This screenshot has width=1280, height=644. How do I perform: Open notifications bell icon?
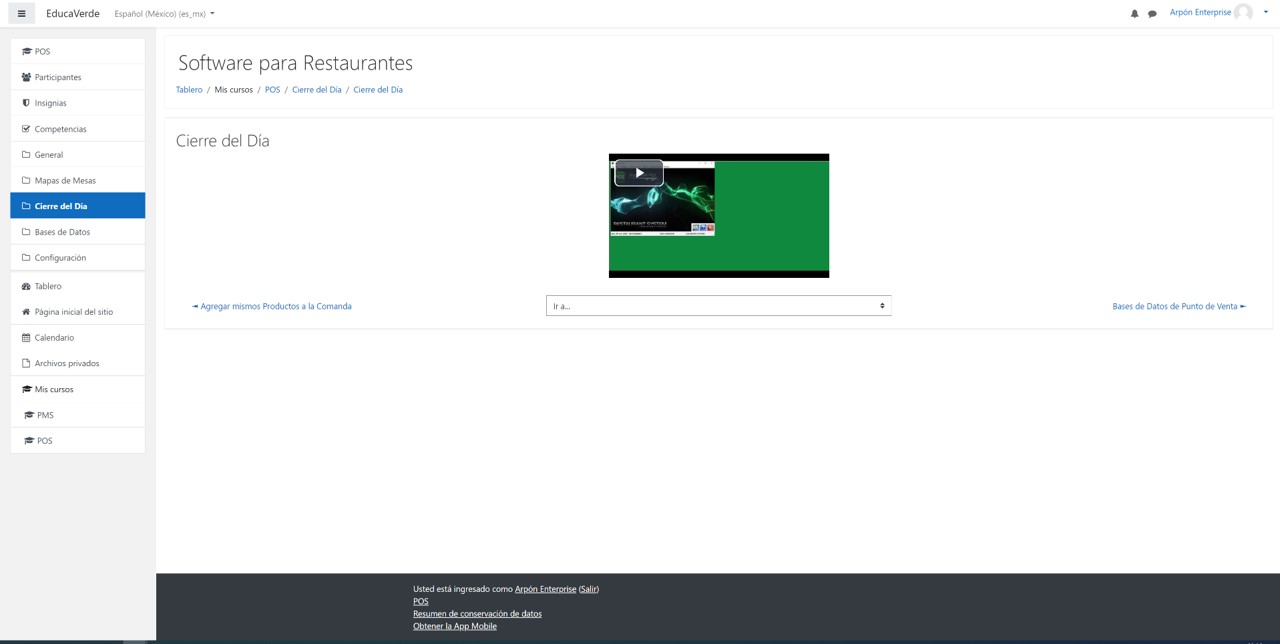(x=1134, y=14)
